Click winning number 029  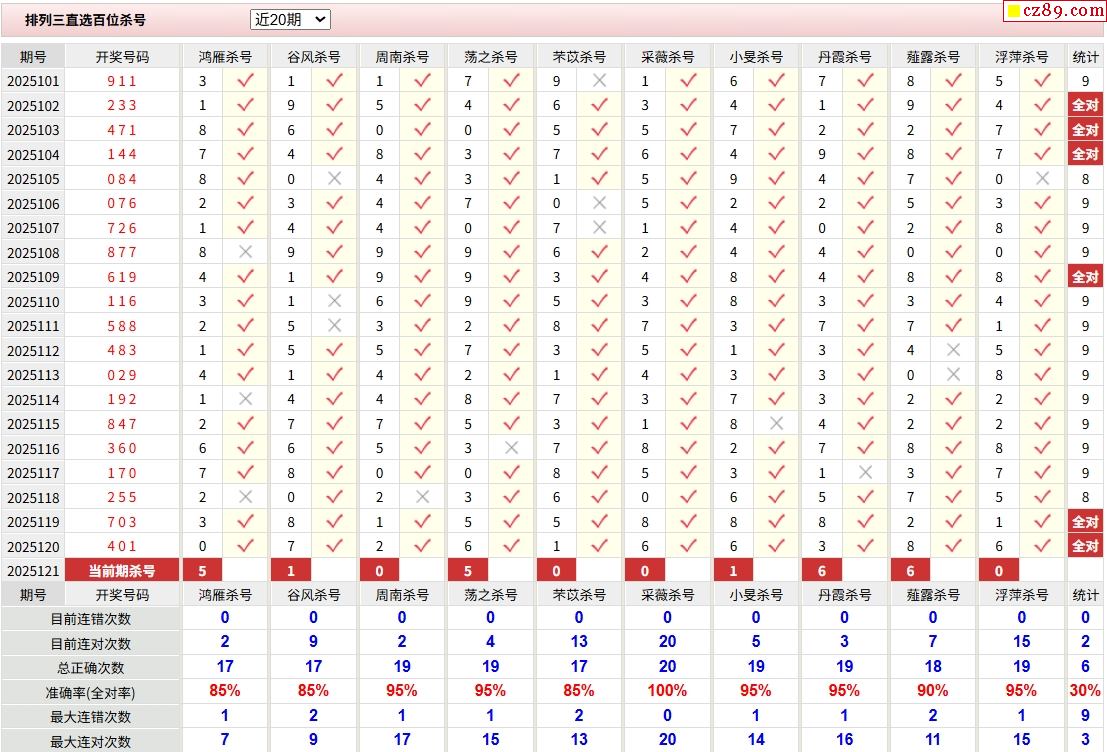122,375
